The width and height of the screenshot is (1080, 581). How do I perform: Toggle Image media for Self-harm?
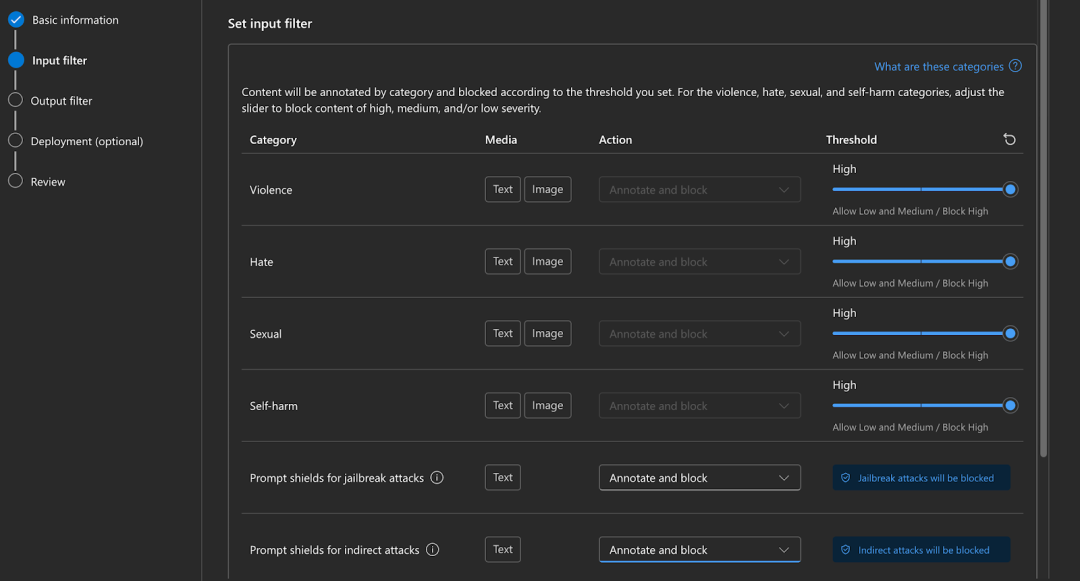pos(547,405)
